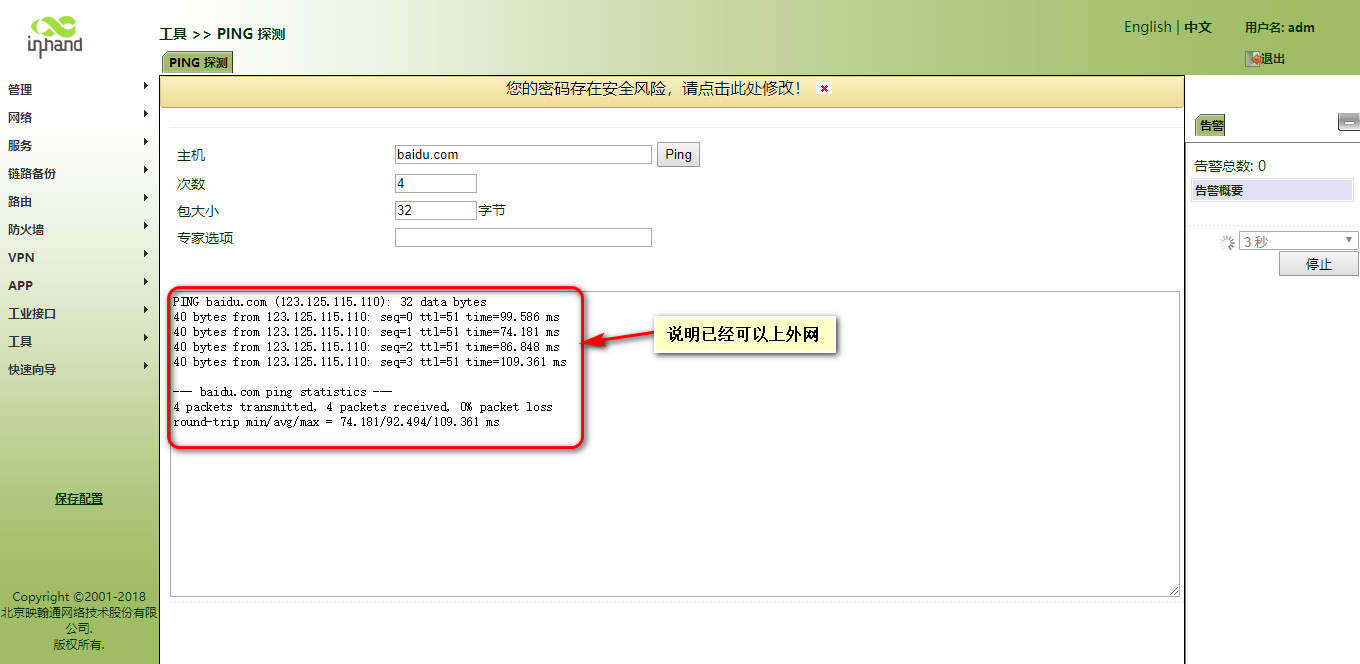
Task: Open the 服务 sidebar menu
Action: tap(20, 145)
